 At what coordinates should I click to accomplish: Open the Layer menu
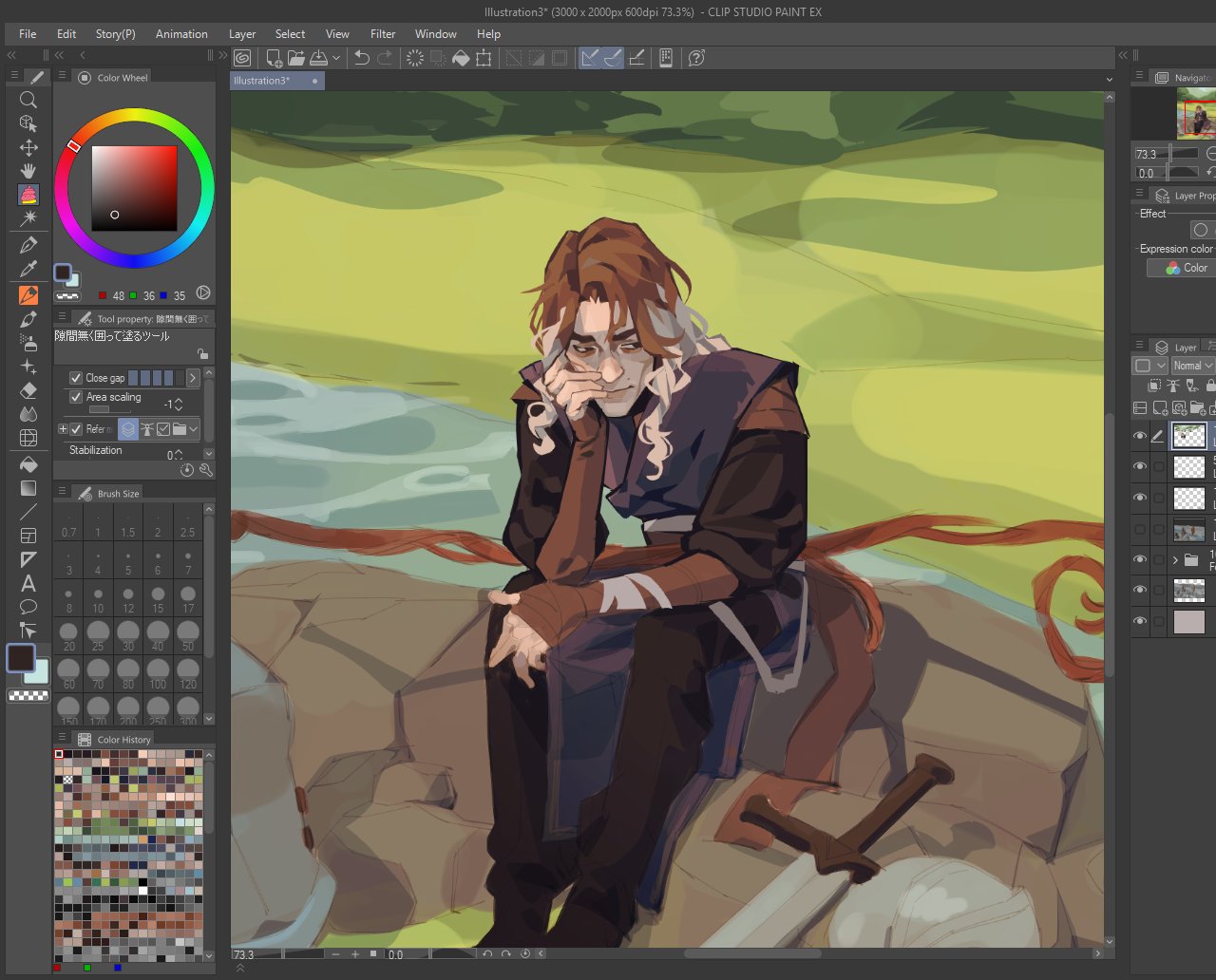(x=242, y=34)
